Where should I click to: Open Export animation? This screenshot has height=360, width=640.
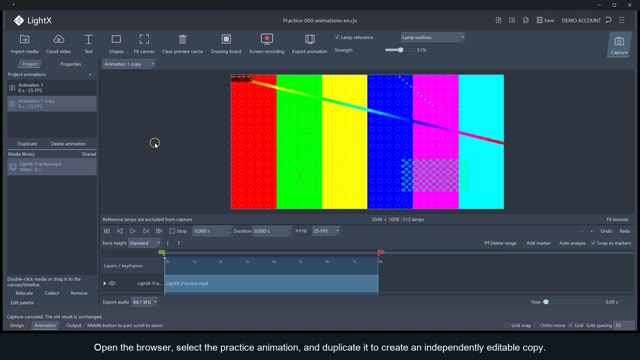coord(309,44)
